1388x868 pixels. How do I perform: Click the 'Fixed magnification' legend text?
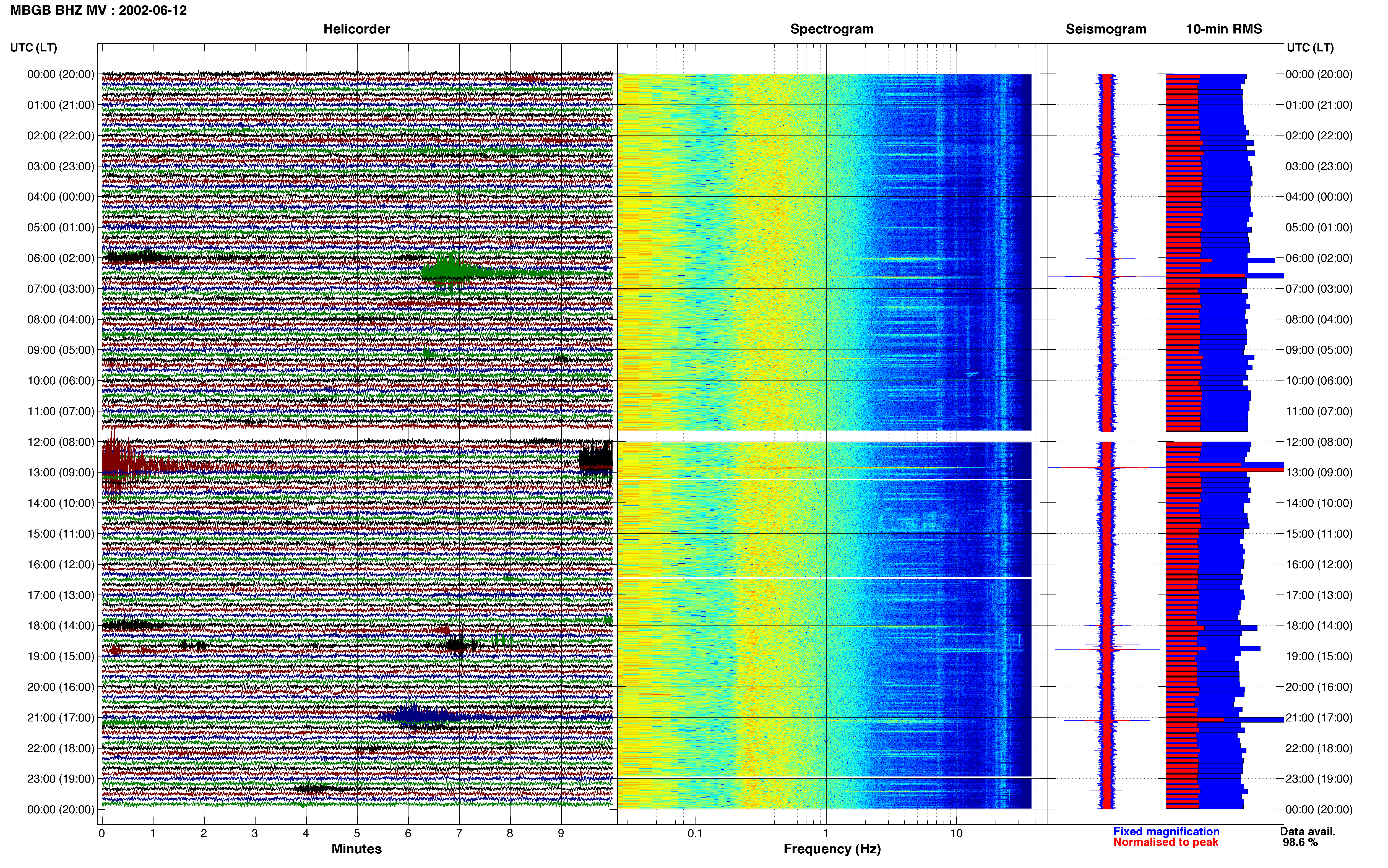click(1166, 831)
